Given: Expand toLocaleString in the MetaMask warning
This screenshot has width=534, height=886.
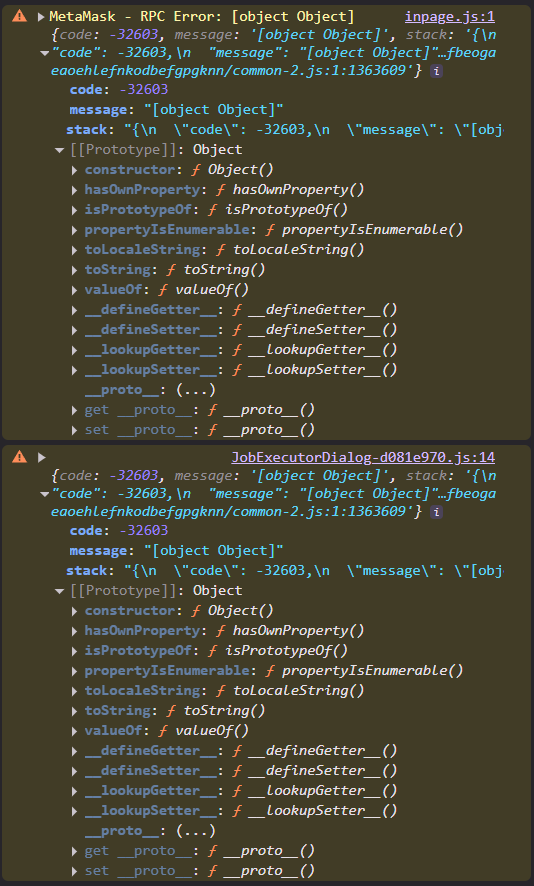Looking at the screenshot, I should pos(75,250).
